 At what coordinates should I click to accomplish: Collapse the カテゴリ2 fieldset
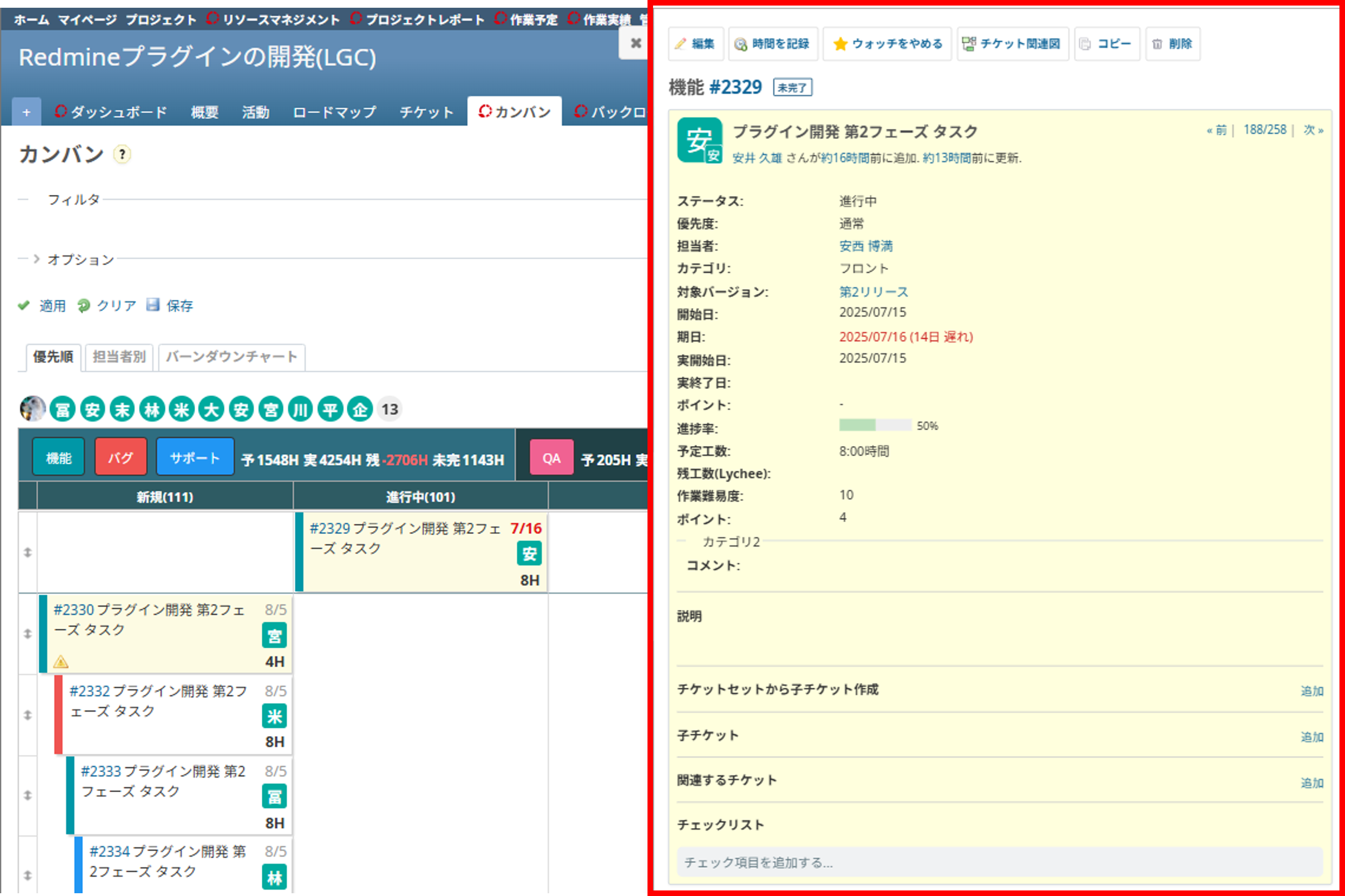731,542
